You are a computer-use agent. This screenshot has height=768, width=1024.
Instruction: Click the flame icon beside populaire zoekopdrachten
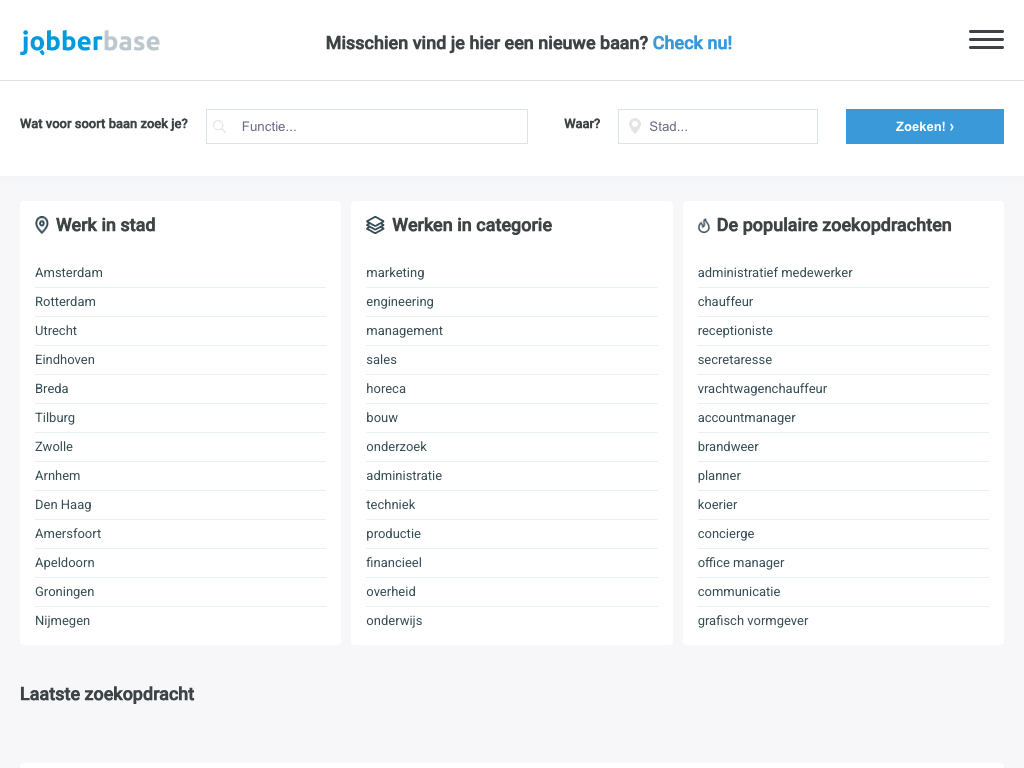pos(703,226)
